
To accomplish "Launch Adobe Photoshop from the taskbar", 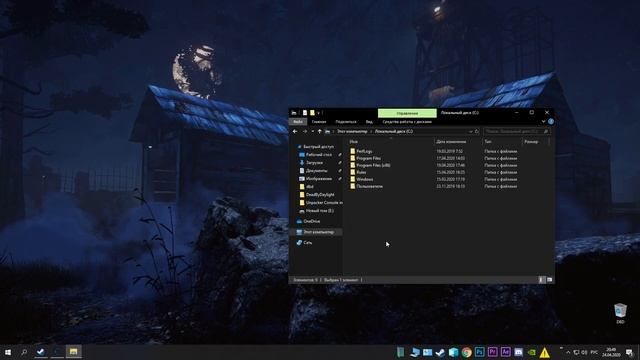I will point(480,352).
